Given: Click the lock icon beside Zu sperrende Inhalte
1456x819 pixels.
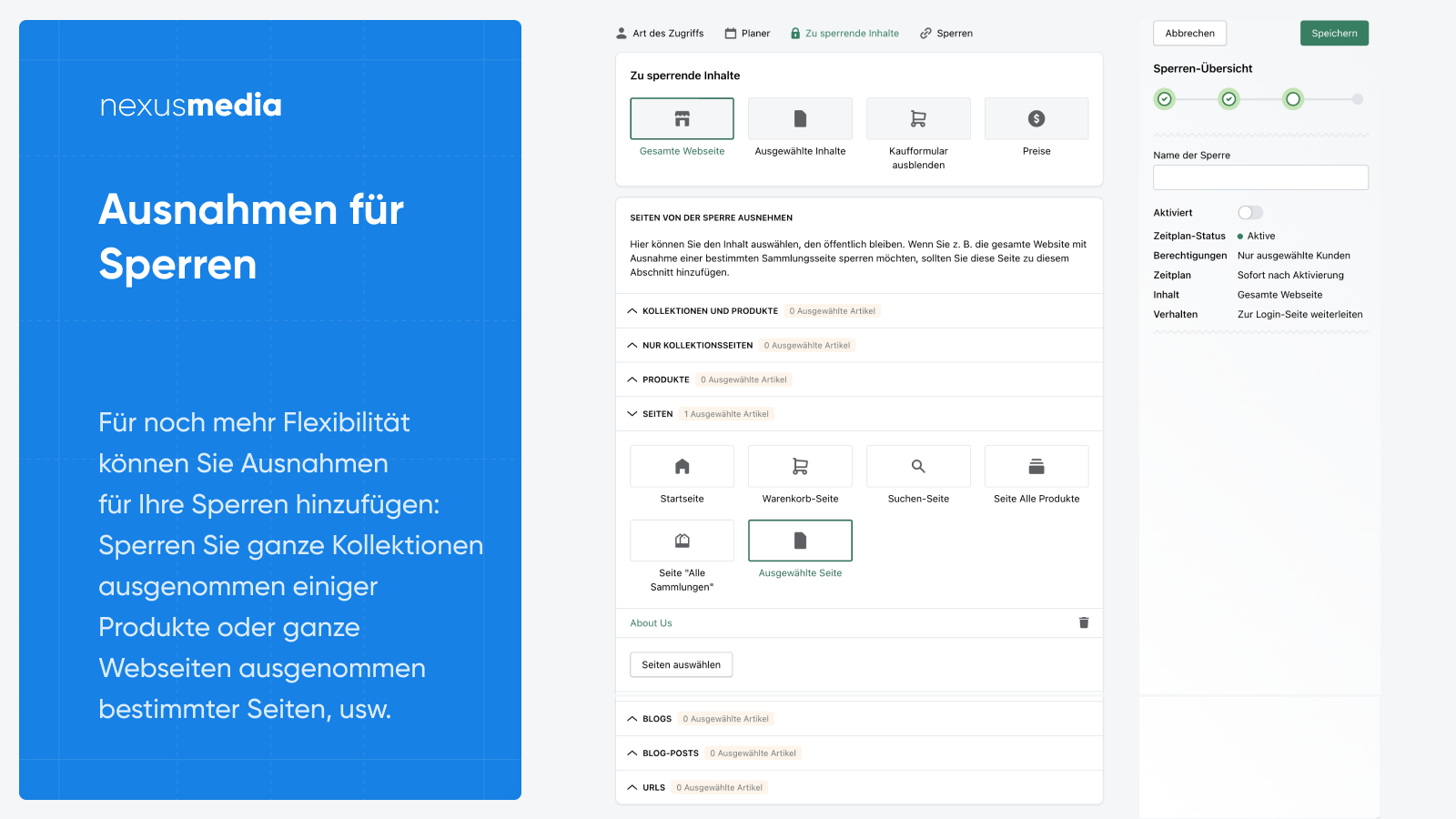Looking at the screenshot, I should pyautogui.click(x=795, y=33).
